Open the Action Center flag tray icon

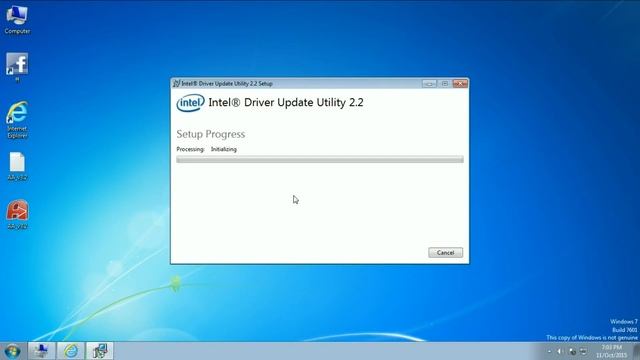click(572, 351)
